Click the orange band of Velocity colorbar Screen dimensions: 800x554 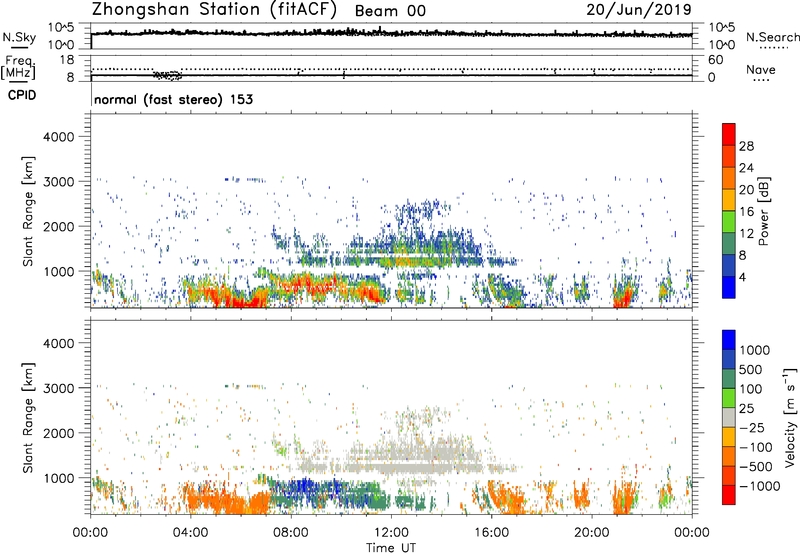(x=729, y=457)
